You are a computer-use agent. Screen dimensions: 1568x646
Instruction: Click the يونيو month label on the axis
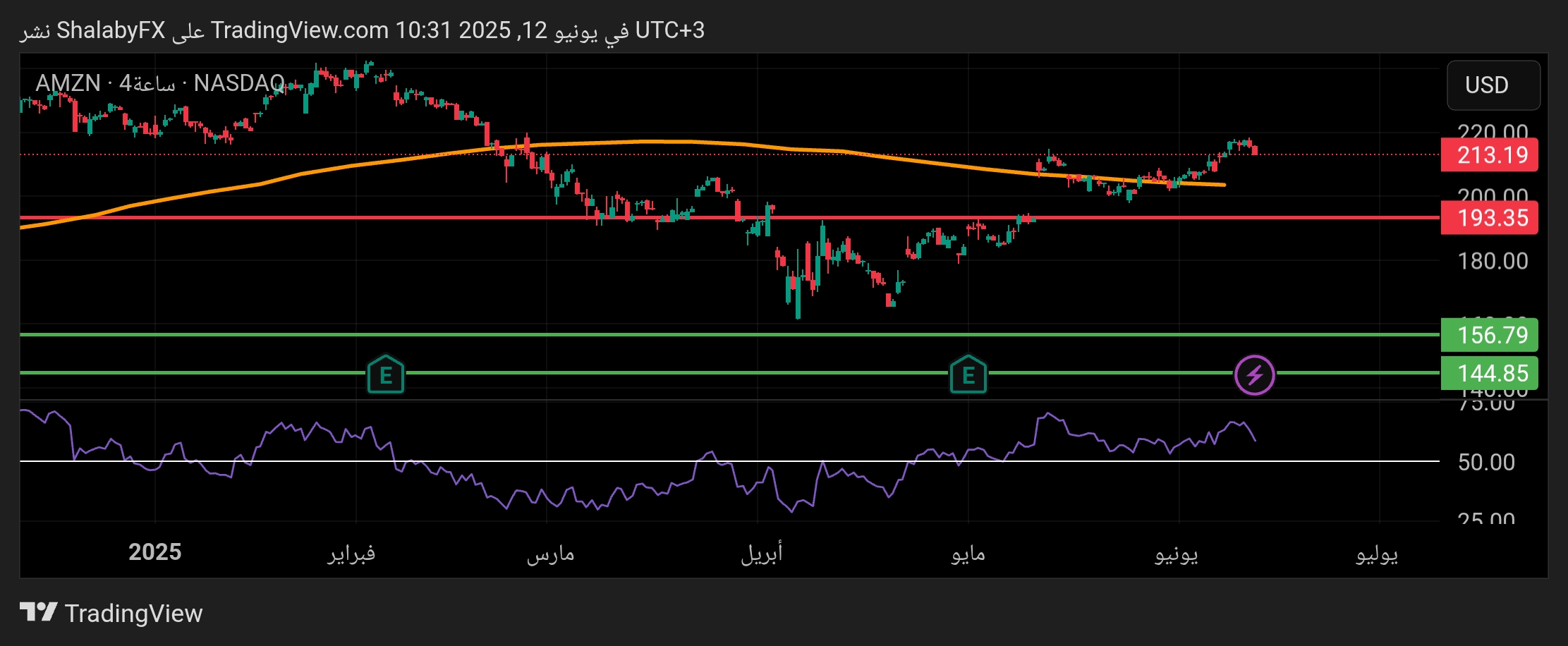pos(1176,554)
